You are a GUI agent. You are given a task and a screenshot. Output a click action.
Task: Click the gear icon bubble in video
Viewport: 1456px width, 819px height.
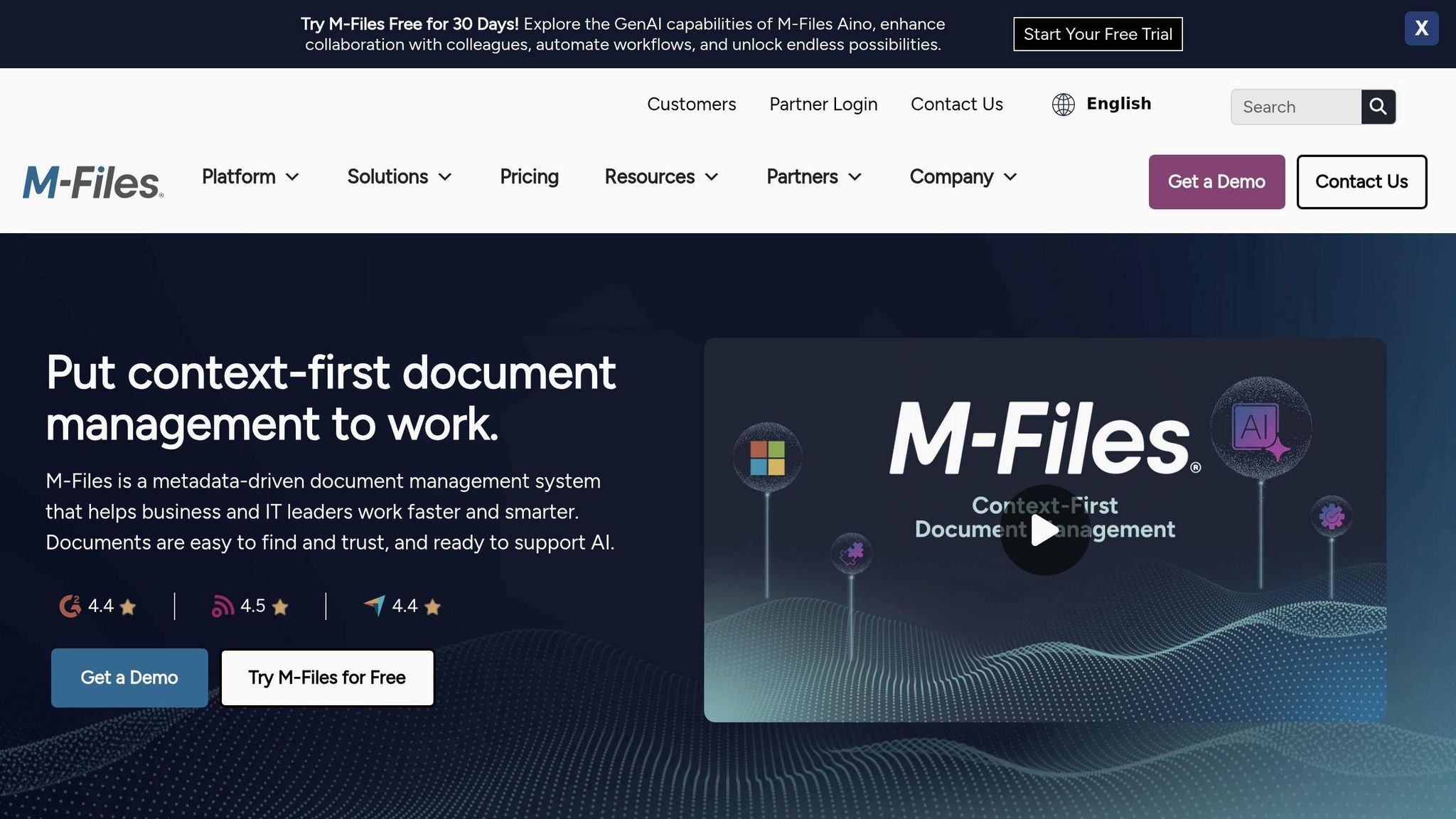[x=1332, y=516]
